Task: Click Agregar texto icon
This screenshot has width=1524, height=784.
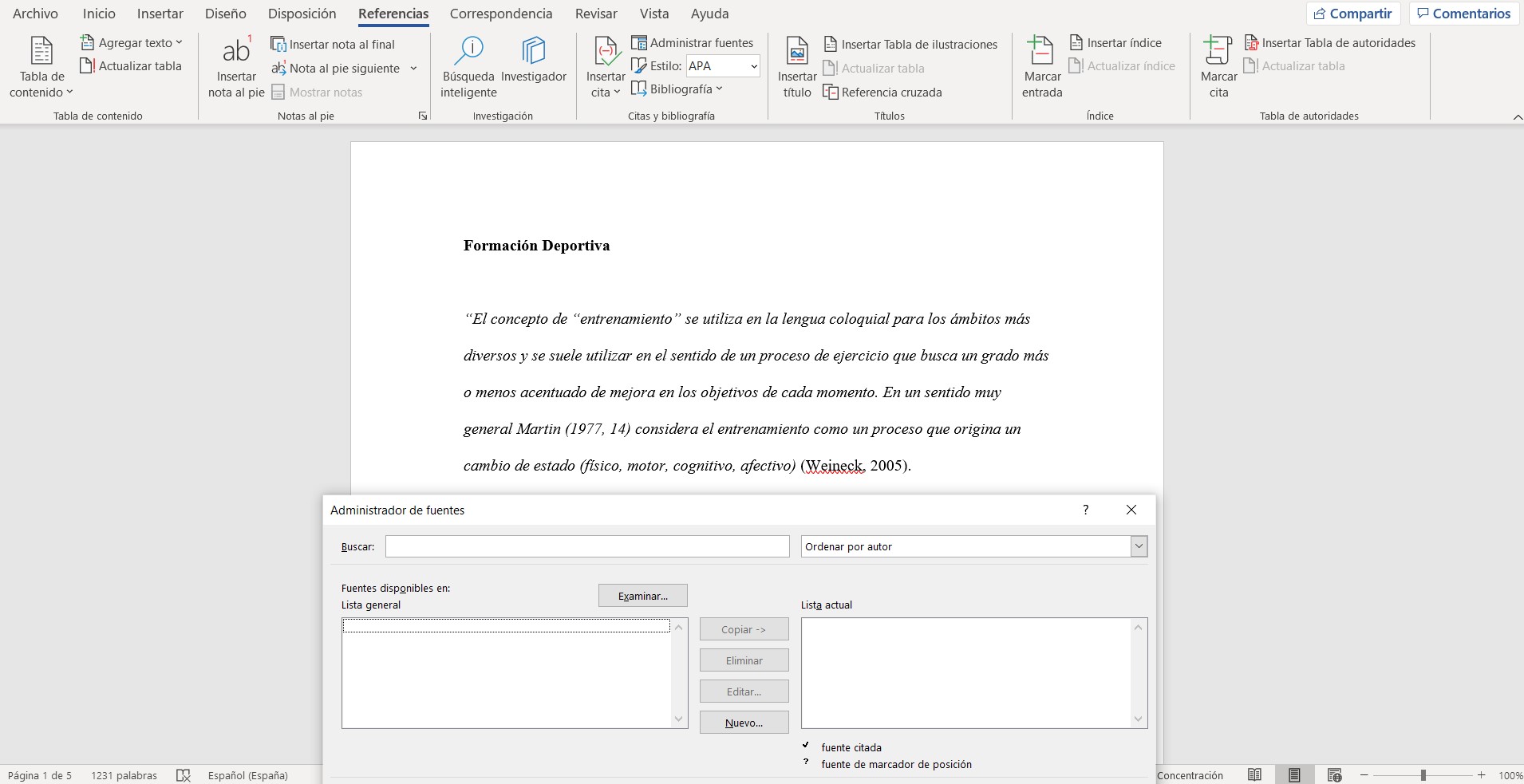Action: 88,43
